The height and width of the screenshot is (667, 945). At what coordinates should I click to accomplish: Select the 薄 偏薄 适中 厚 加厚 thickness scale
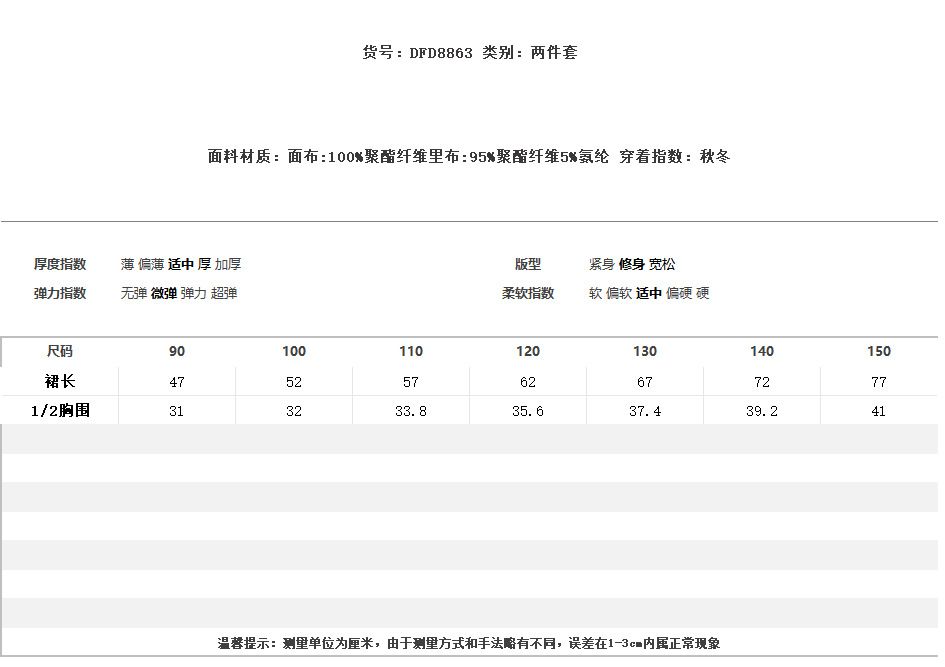coord(181,264)
